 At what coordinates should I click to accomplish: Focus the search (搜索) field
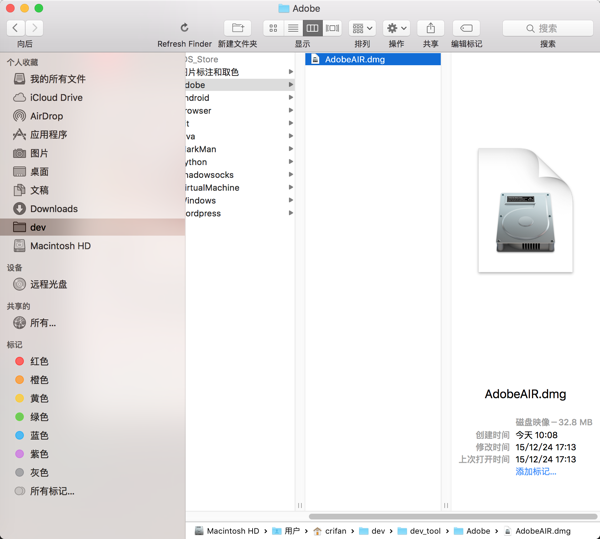point(548,28)
